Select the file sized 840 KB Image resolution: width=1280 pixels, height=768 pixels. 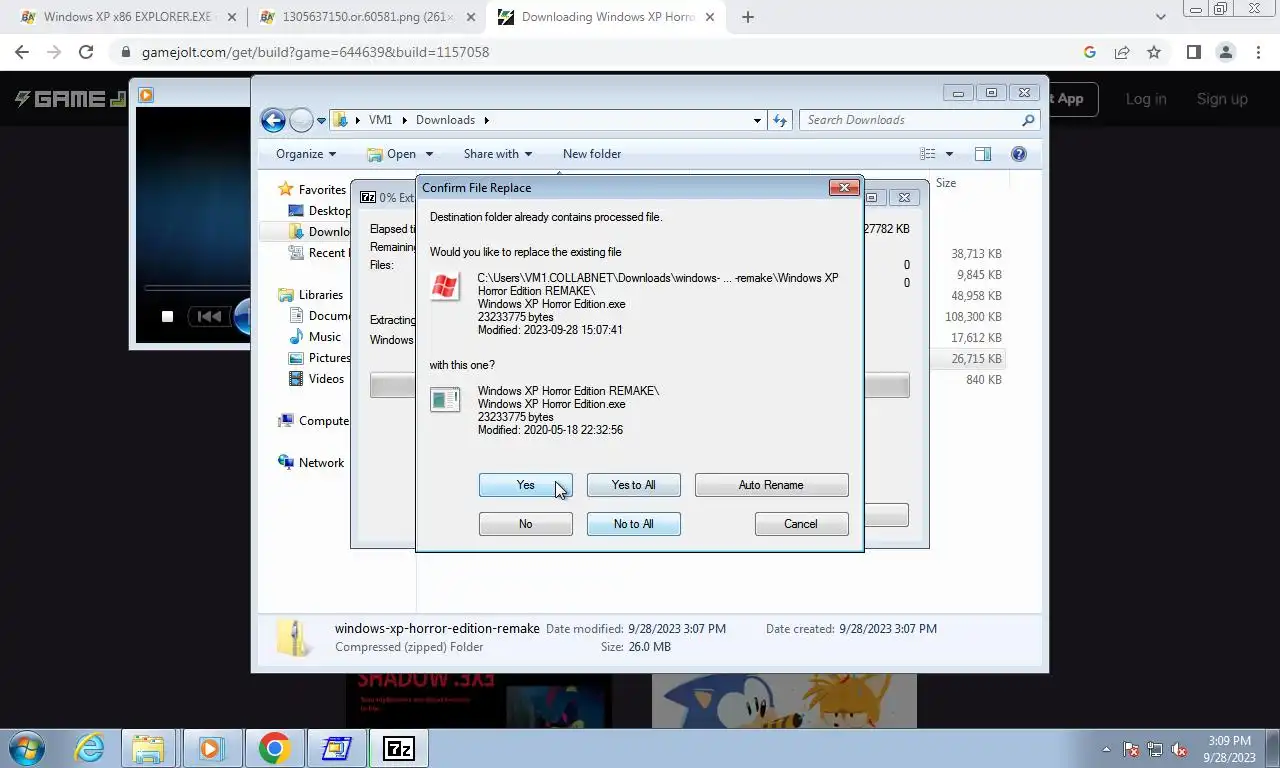pos(983,380)
